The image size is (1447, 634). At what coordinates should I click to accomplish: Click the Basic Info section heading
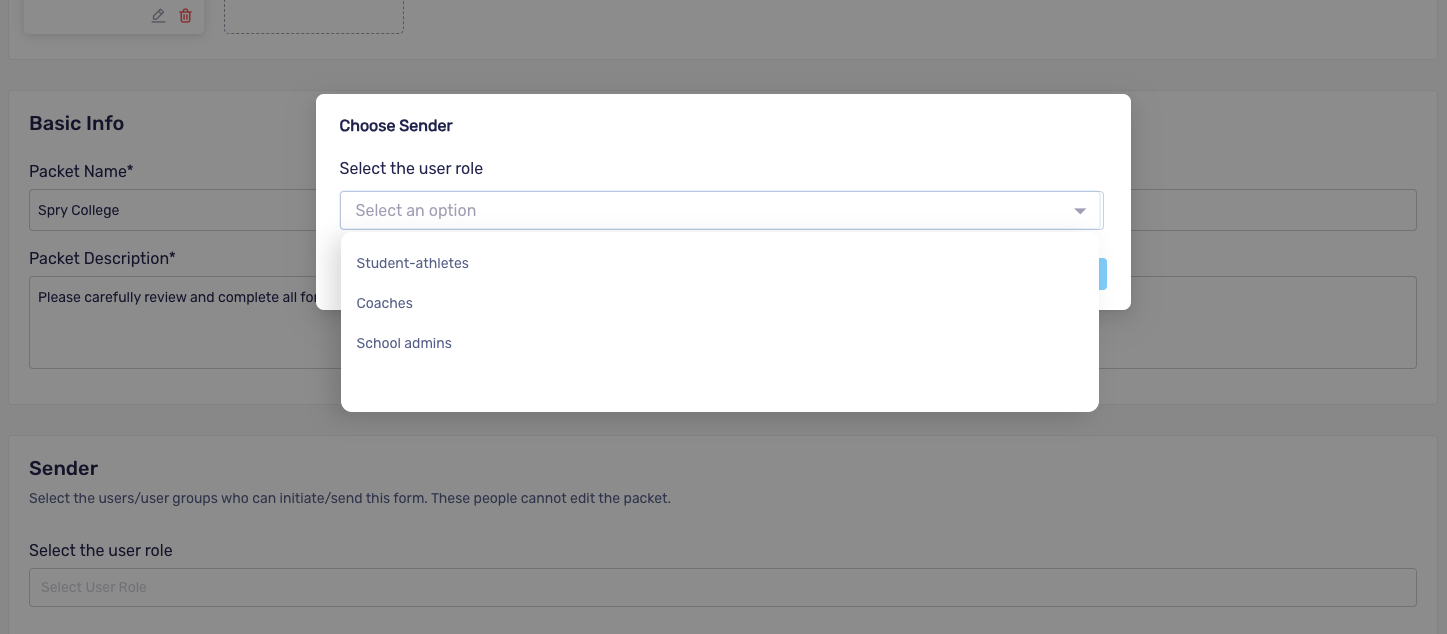77,124
